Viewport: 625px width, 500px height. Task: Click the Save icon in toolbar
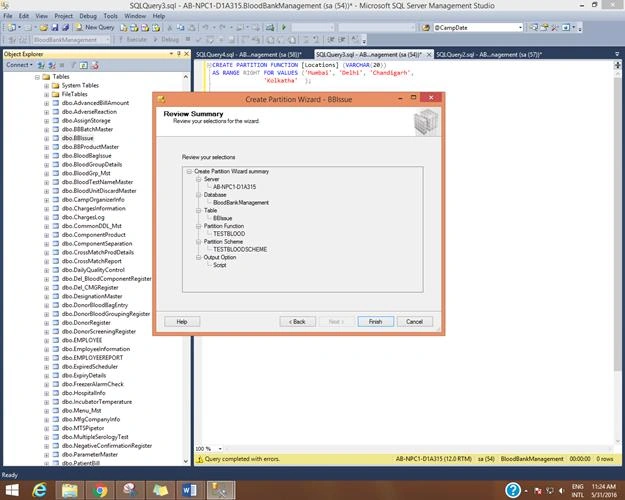[55, 28]
